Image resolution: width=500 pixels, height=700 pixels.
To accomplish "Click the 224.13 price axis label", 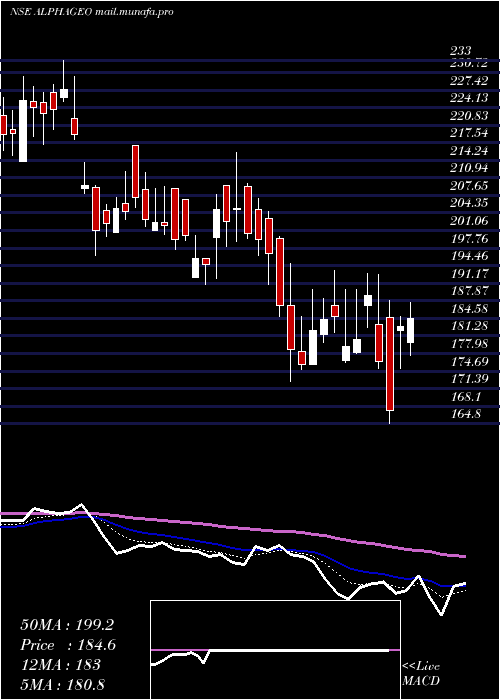I will pyautogui.click(x=471, y=98).
